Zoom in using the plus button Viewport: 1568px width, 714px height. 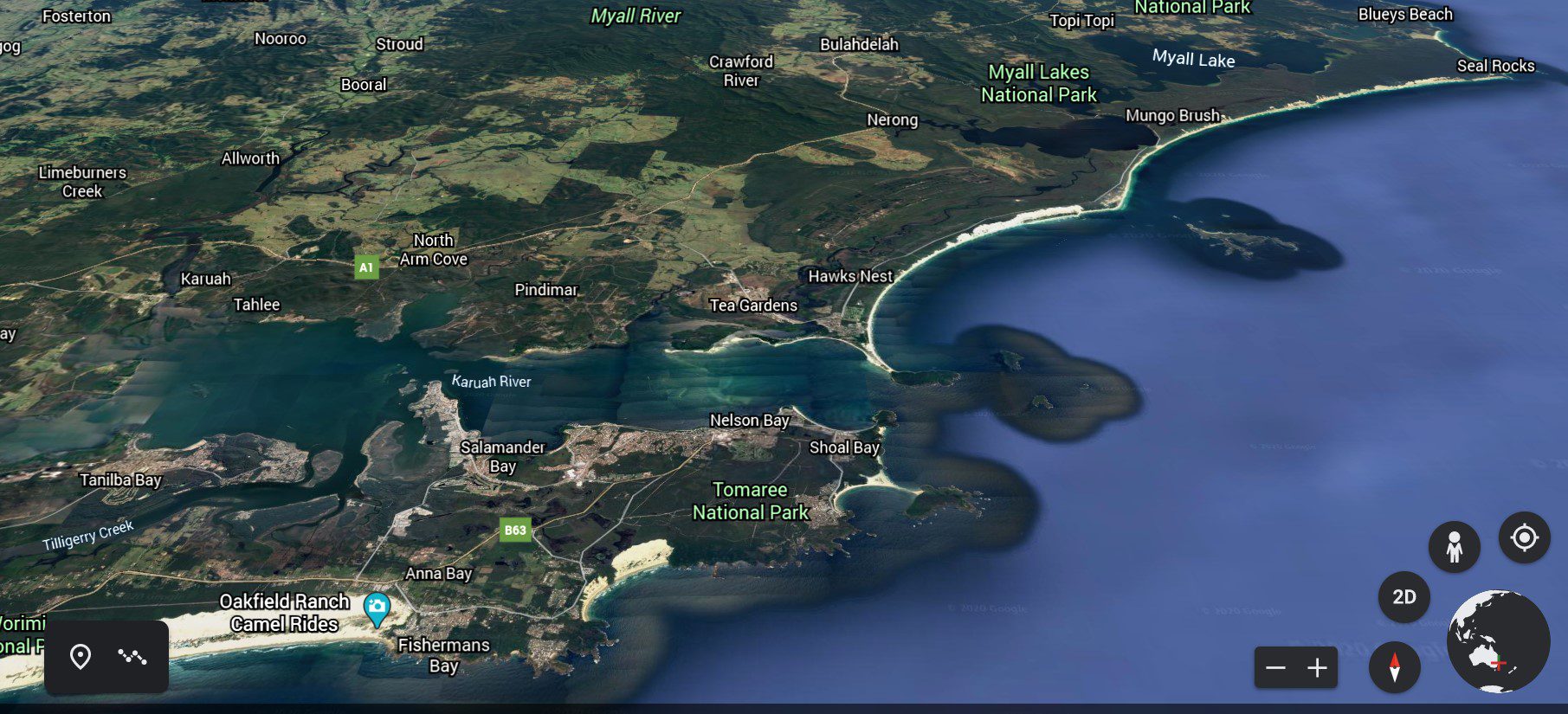pos(1317,667)
